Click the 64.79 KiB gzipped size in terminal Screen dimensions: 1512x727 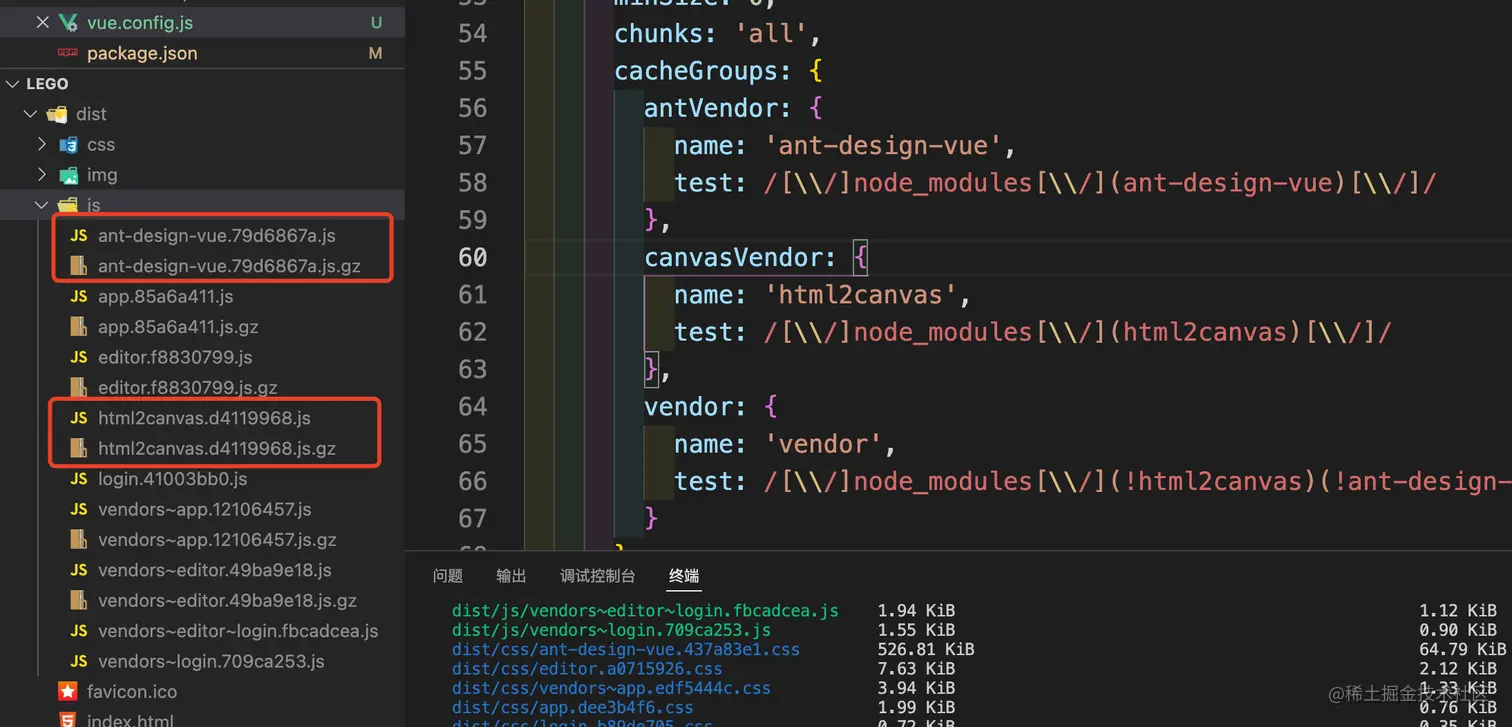click(1463, 650)
